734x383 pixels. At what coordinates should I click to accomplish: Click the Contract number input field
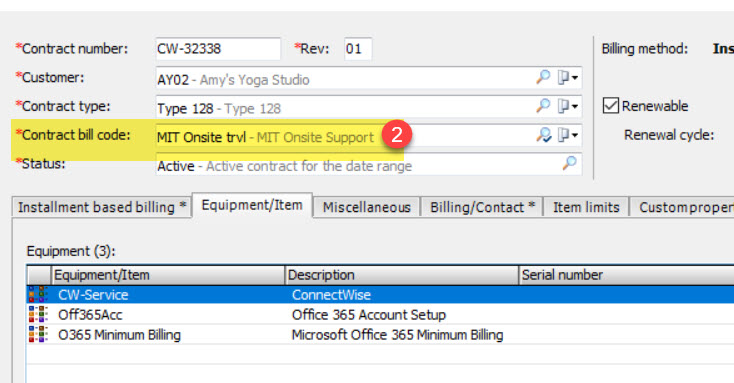tap(218, 49)
